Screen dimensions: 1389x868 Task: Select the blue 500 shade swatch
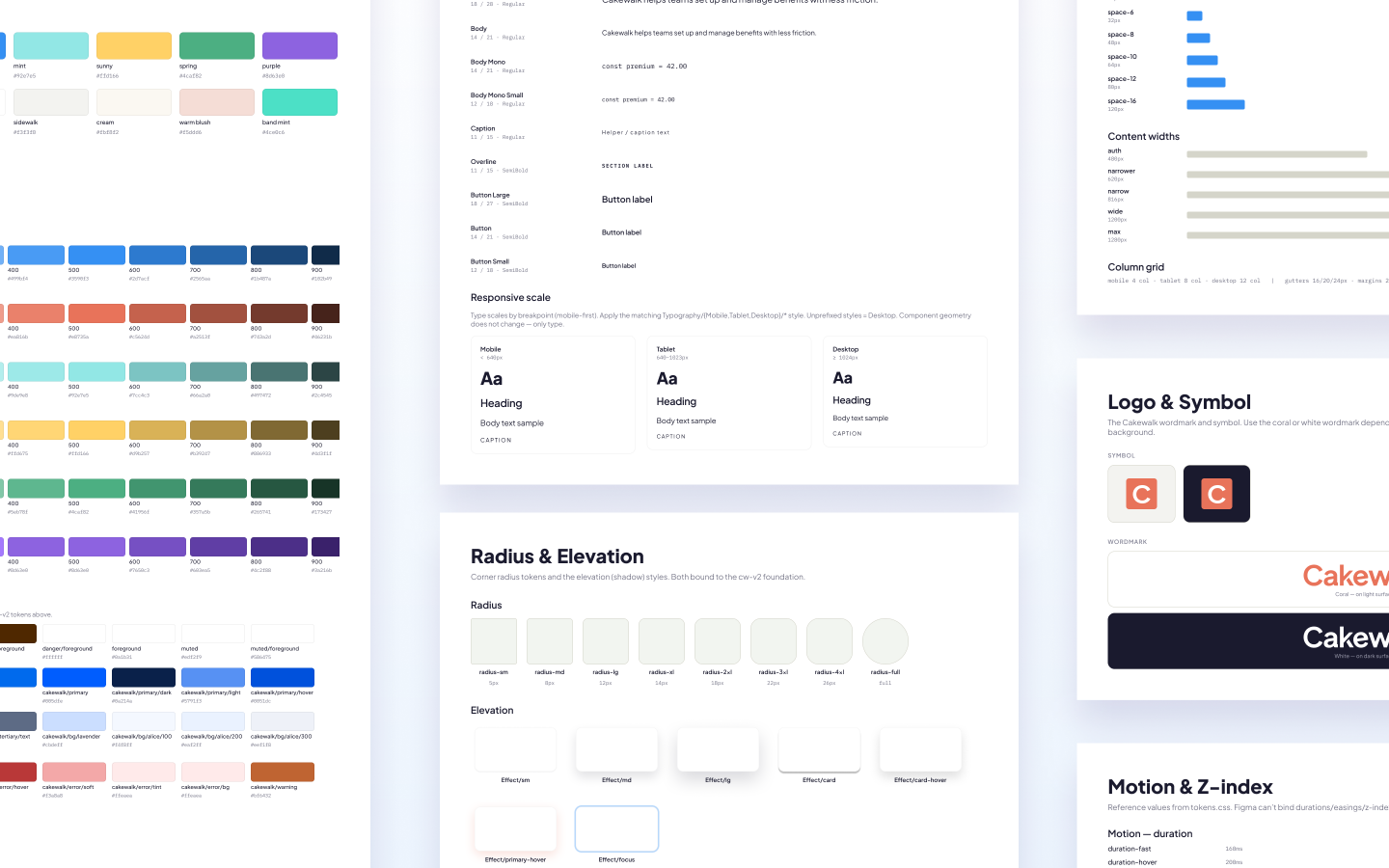[x=96, y=255]
